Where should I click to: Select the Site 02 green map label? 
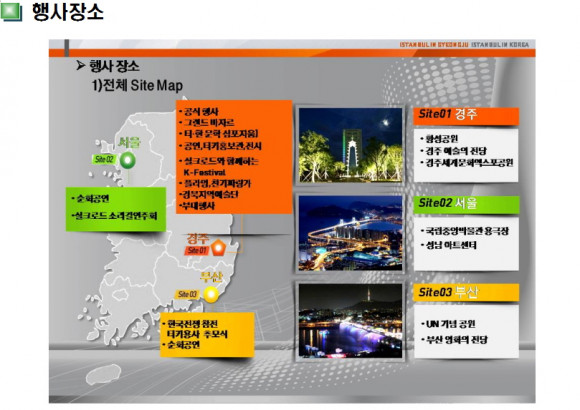point(104,159)
